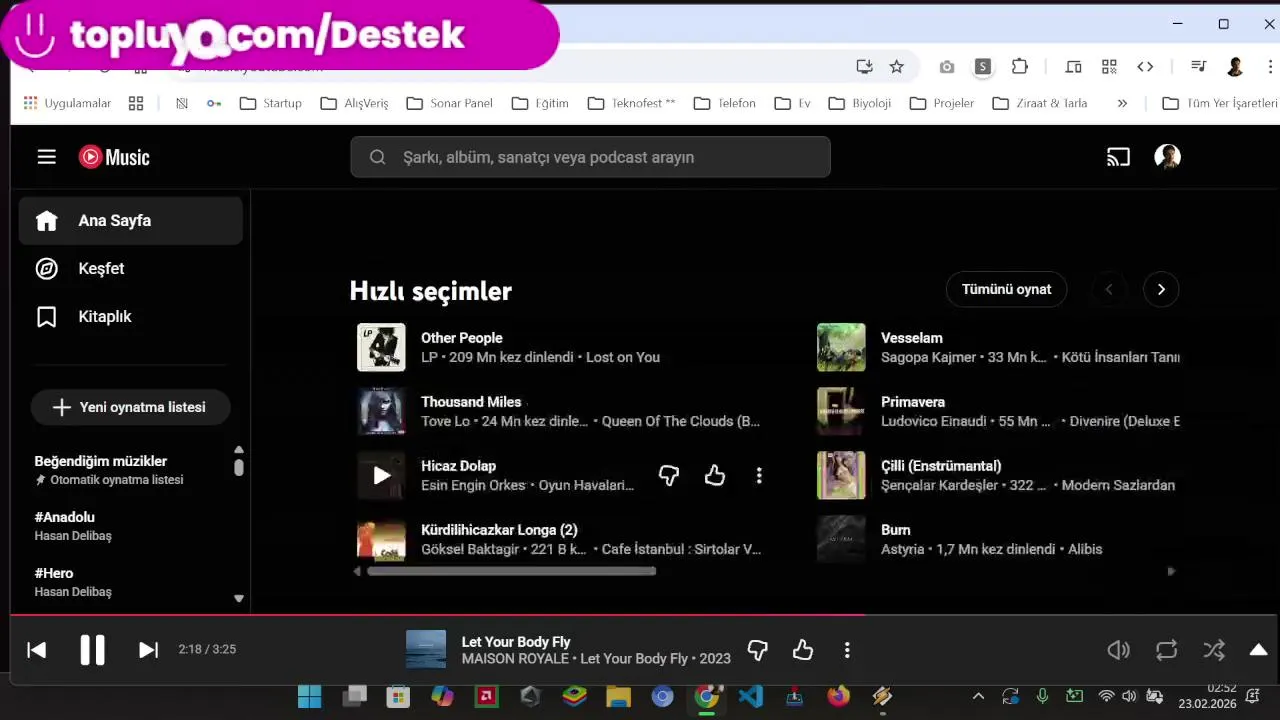1280x720 pixels.
Task: Open Kürdilihicazkar Longa (2) track
Action: pyautogui.click(x=499, y=530)
